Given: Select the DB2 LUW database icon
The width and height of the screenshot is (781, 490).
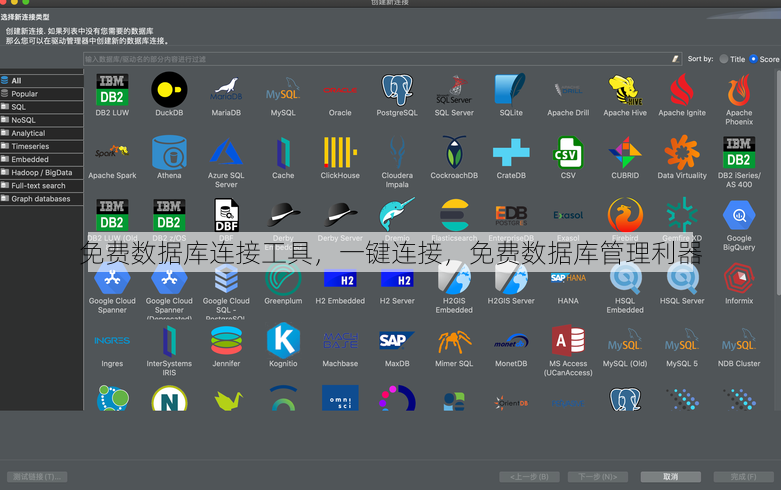Looking at the screenshot, I should coord(112,90).
